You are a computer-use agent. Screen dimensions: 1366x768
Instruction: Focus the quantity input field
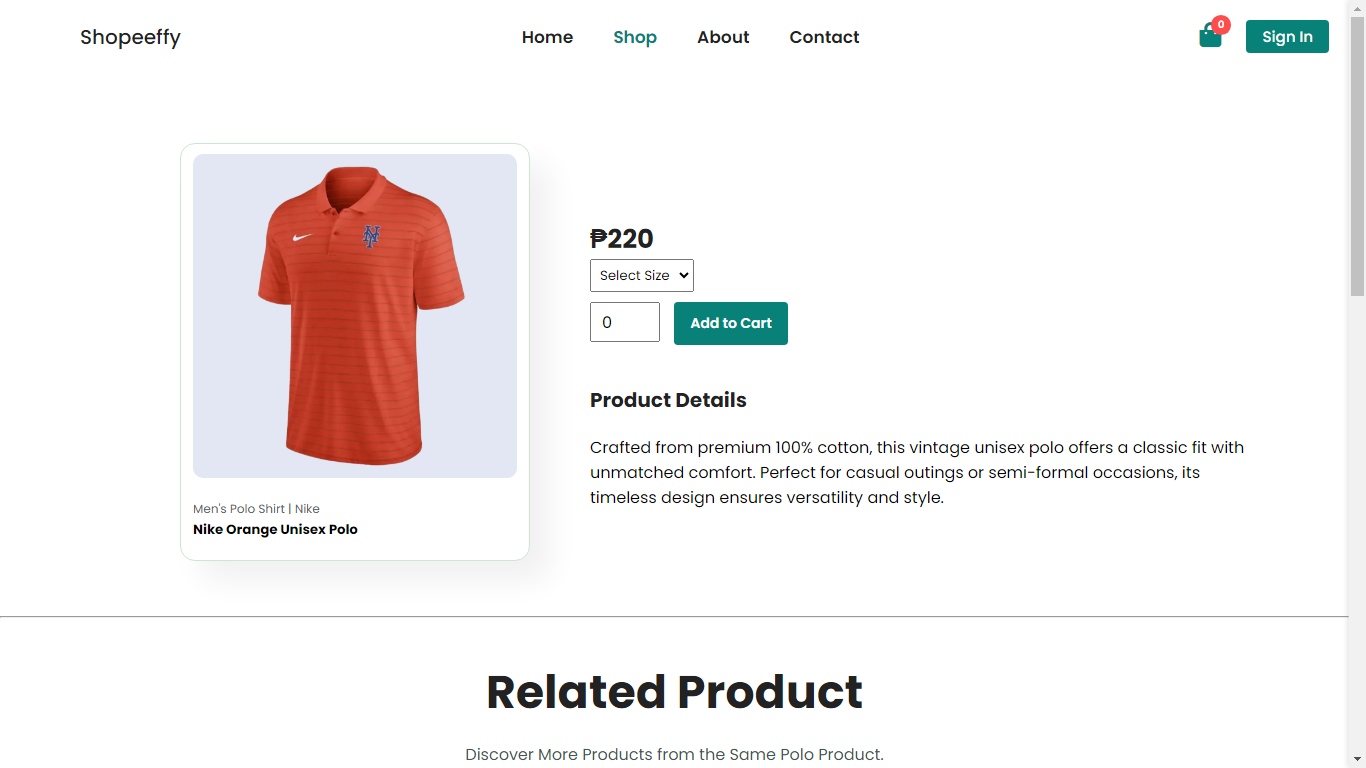point(625,322)
